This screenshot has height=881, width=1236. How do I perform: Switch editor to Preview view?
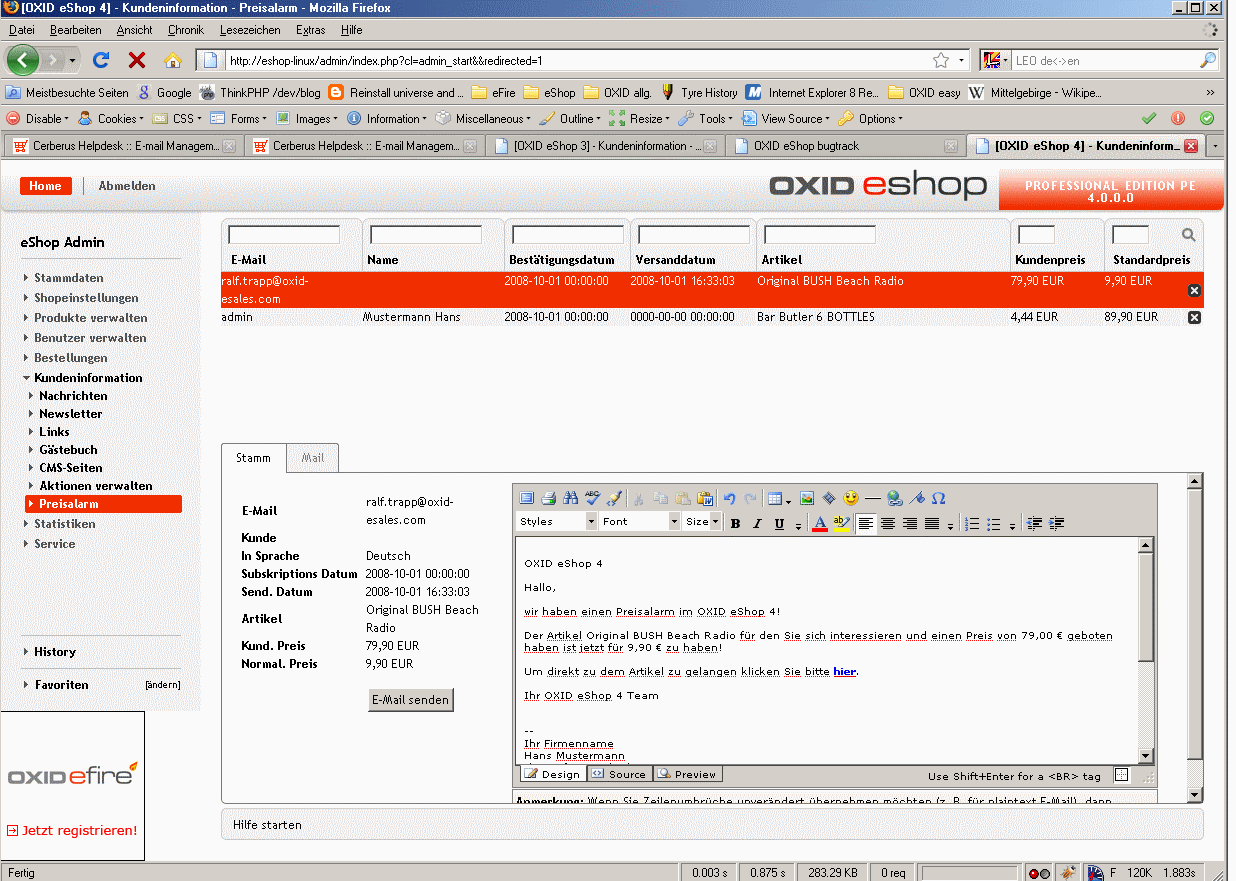point(688,774)
